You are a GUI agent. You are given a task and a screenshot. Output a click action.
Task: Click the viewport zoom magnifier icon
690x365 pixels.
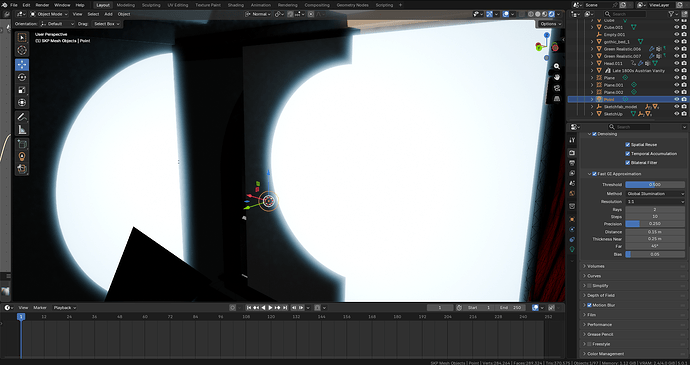(x=557, y=66)
